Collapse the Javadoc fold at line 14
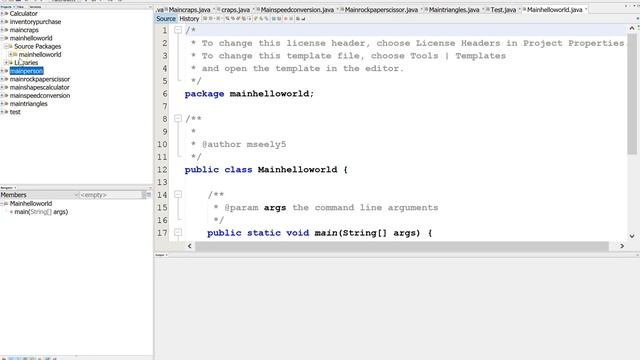The image size is (640, 360). pyautogui.click(x=178, y=194)
